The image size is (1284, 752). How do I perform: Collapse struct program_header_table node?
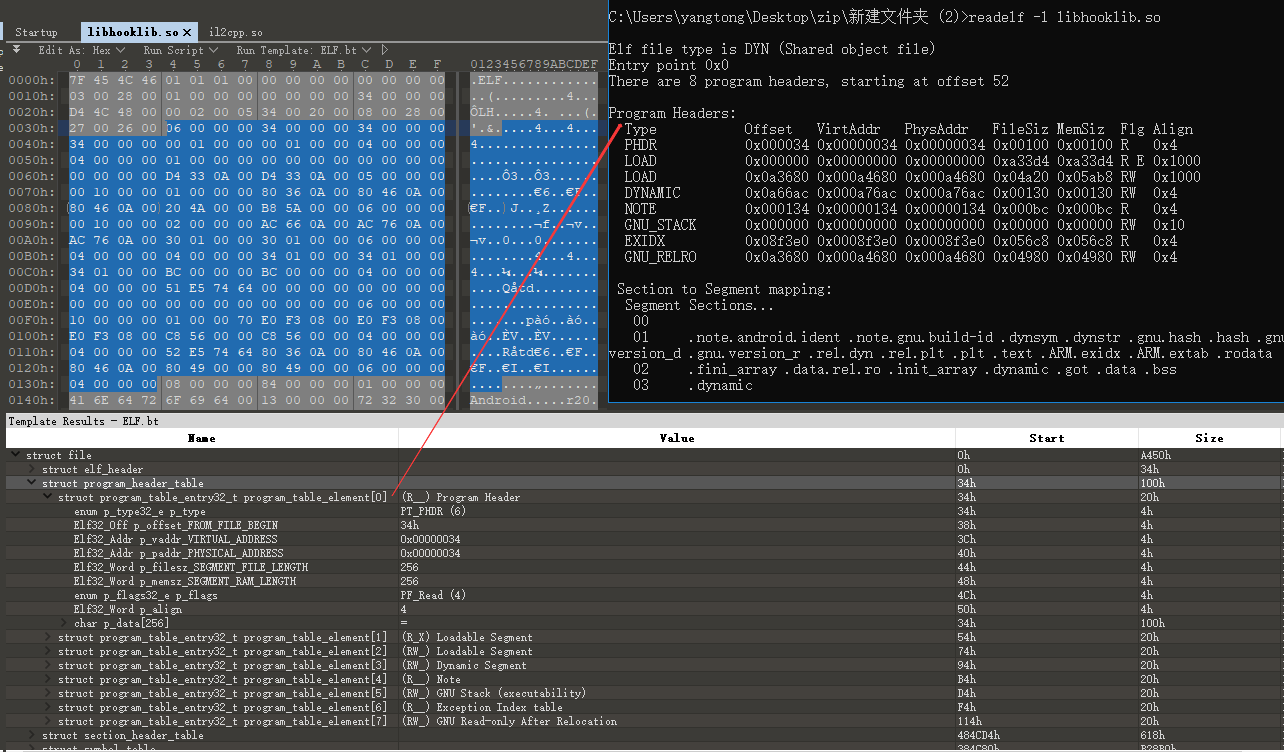tap(31, 483)
